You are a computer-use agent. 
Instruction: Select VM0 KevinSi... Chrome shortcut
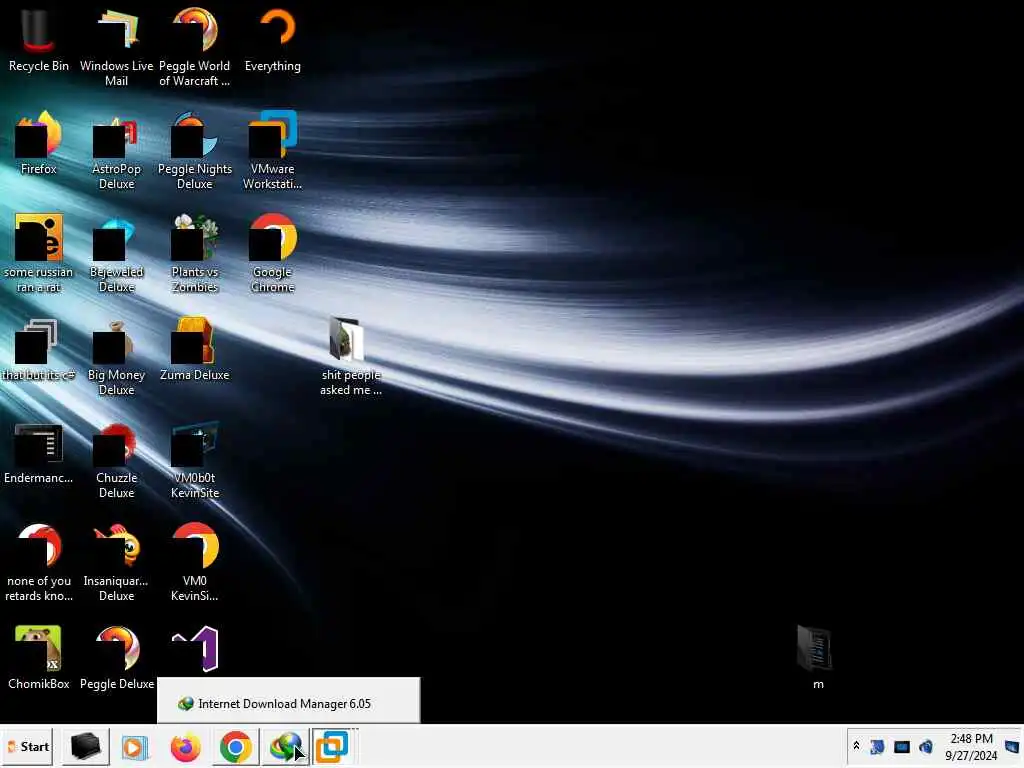tap(195, 563)
